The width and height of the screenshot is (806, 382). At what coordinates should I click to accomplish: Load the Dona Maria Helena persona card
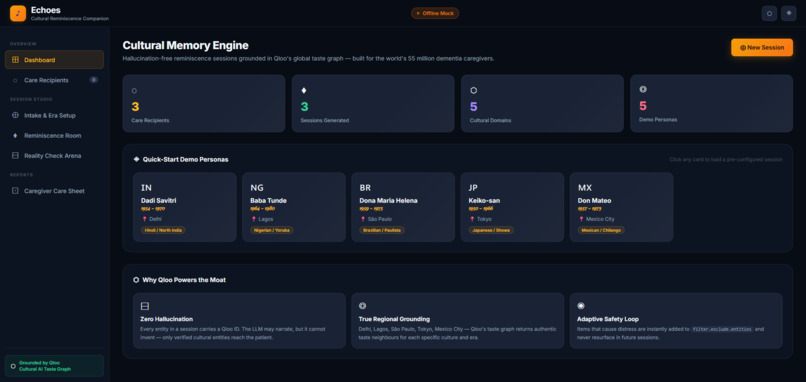pyautogui.click(x=403, y=207)
